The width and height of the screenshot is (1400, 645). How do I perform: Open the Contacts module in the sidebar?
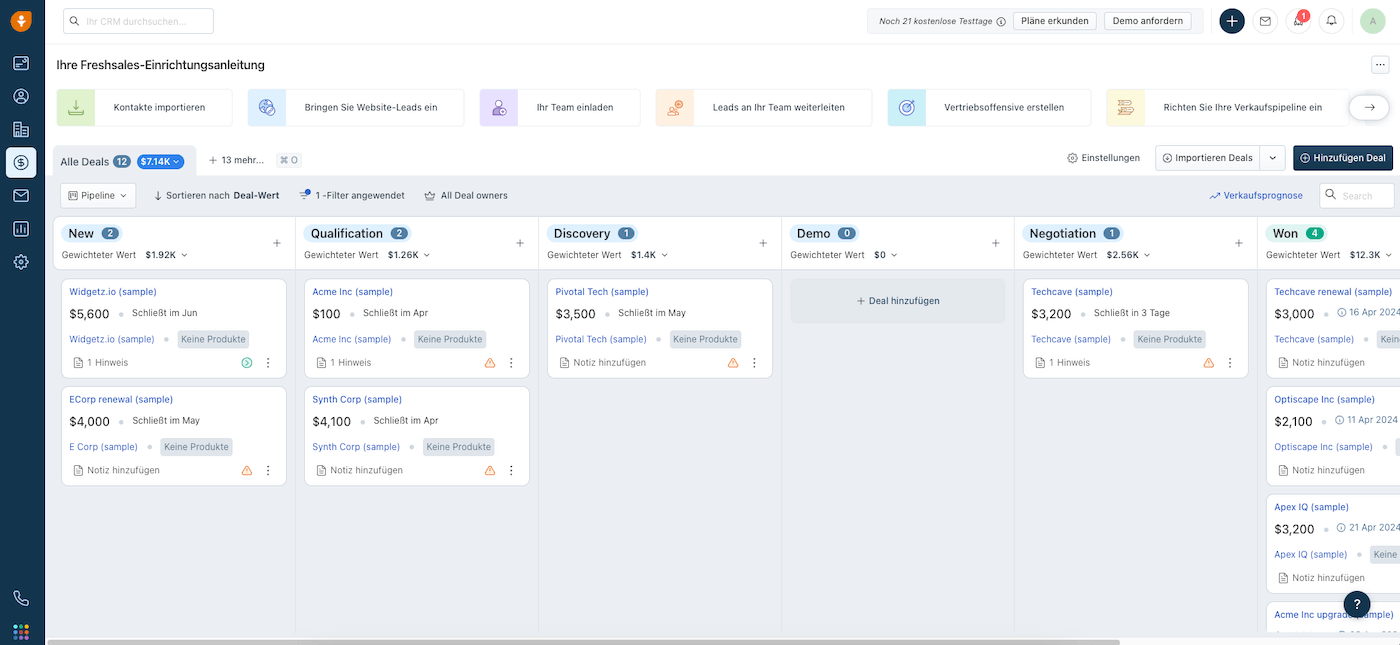point(21,96)
